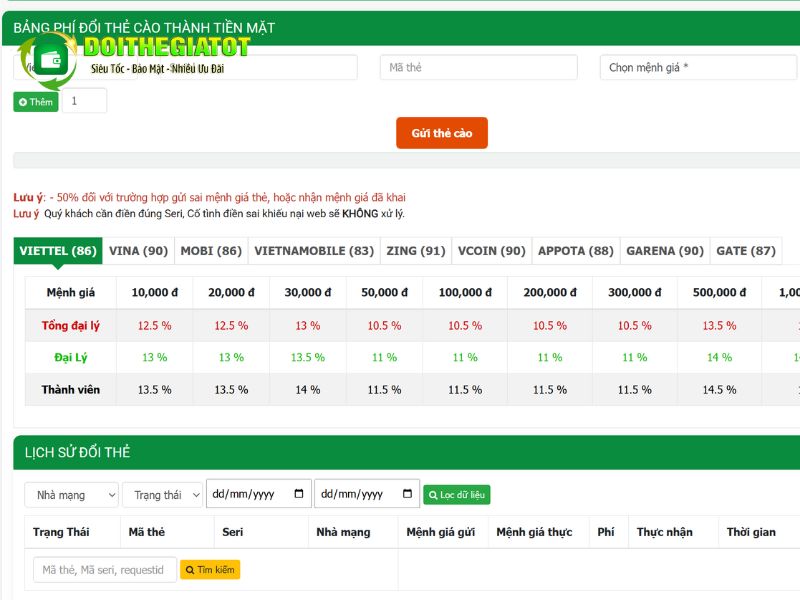Screen dimensions: 800x600
Task: Submit with the Gửi thẻ cào button
Action: (x=442, y=133)
